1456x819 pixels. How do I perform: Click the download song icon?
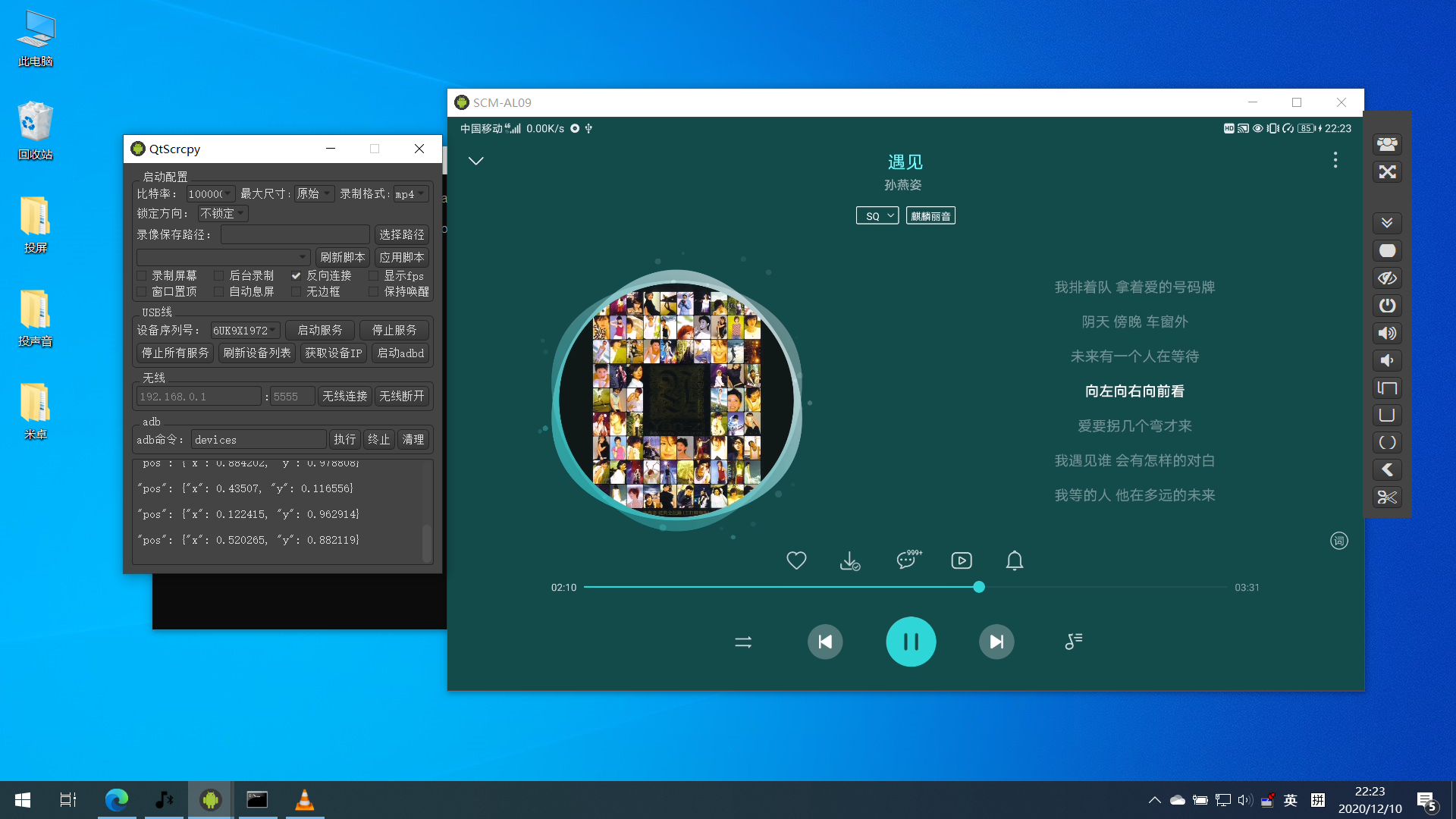click(x=850, y=560)
